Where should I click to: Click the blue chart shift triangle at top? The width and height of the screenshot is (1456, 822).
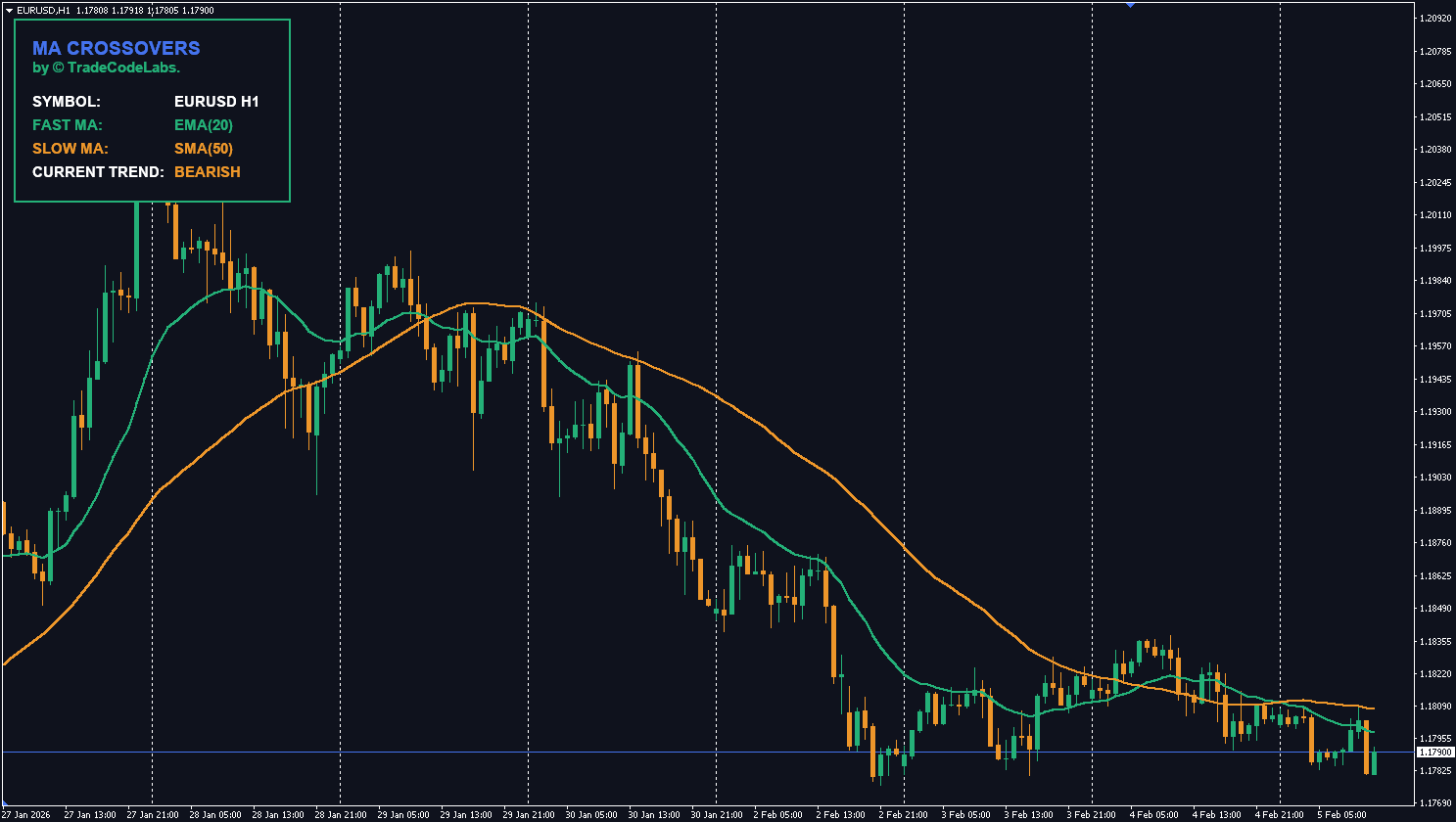point(1130,5)
